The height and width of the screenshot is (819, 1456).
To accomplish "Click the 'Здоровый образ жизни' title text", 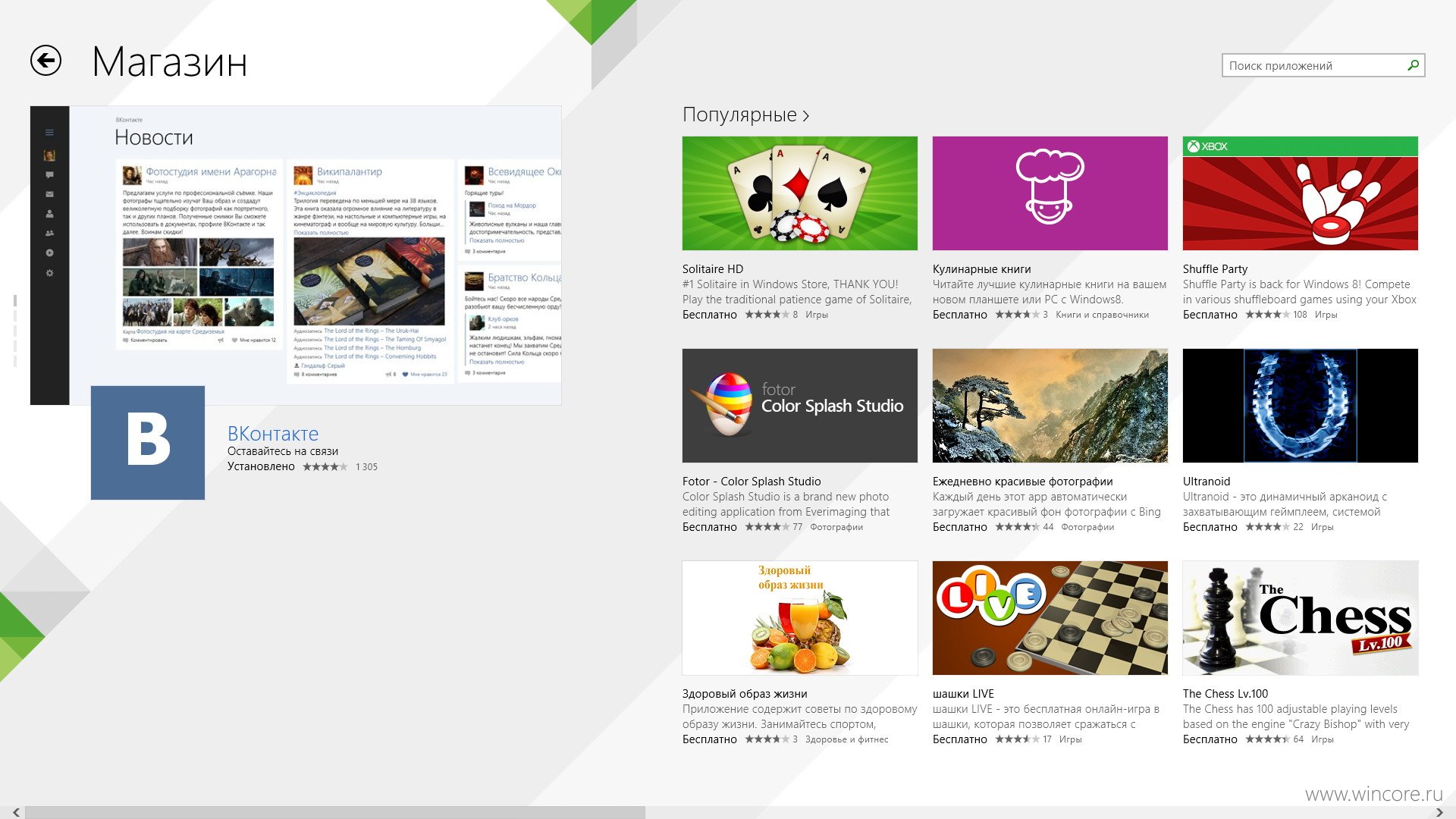I will pos(745,694).
